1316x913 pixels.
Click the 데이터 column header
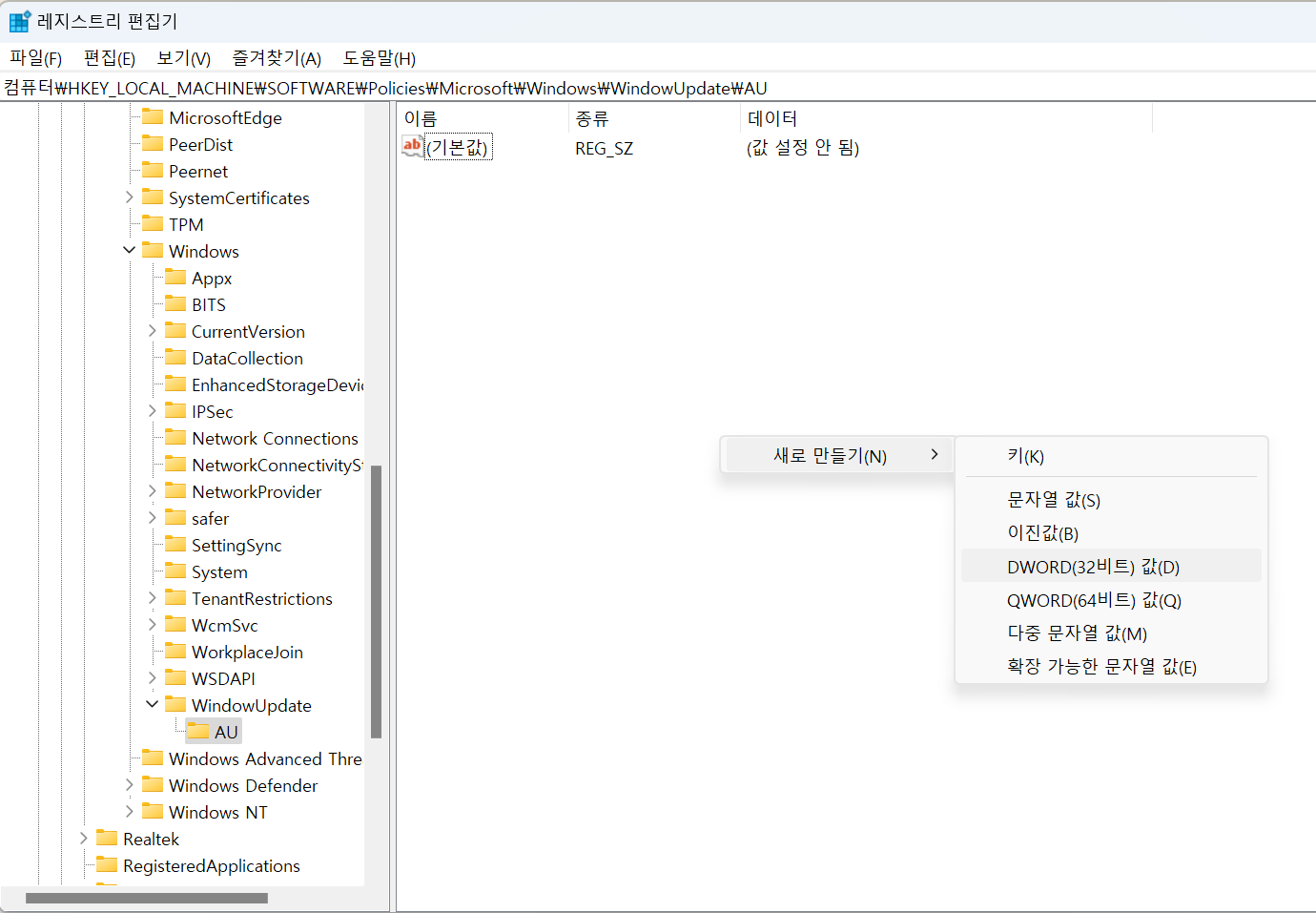click(946, 118)
